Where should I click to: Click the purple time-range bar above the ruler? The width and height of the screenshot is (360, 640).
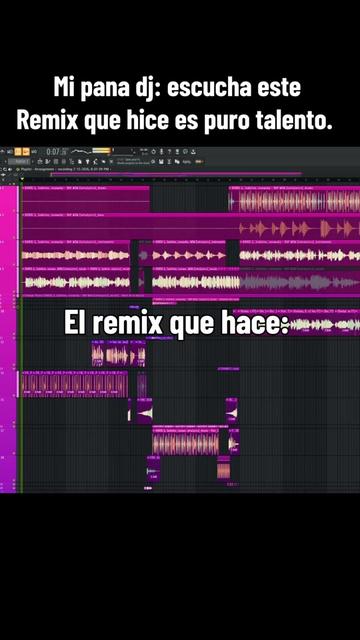[x=176, y=174]
